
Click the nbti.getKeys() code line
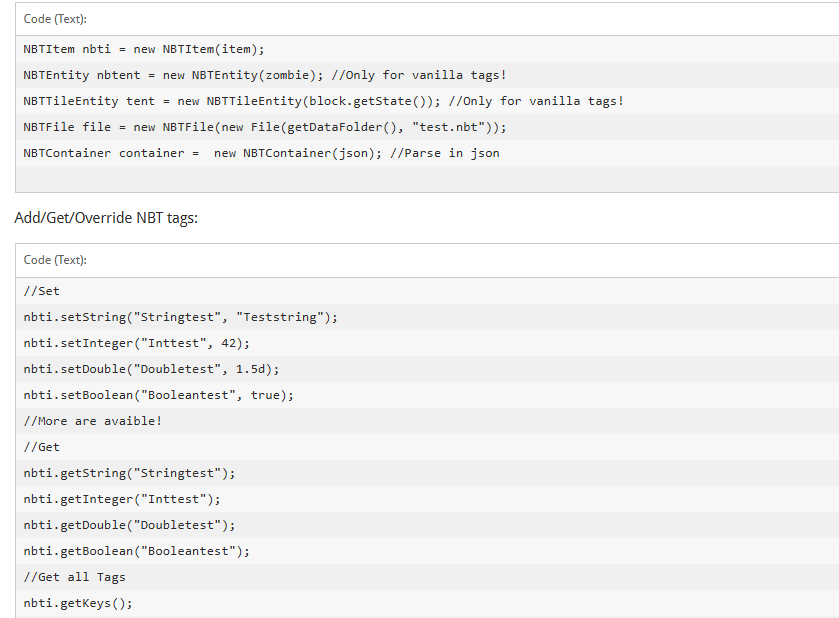coord(78,603)
